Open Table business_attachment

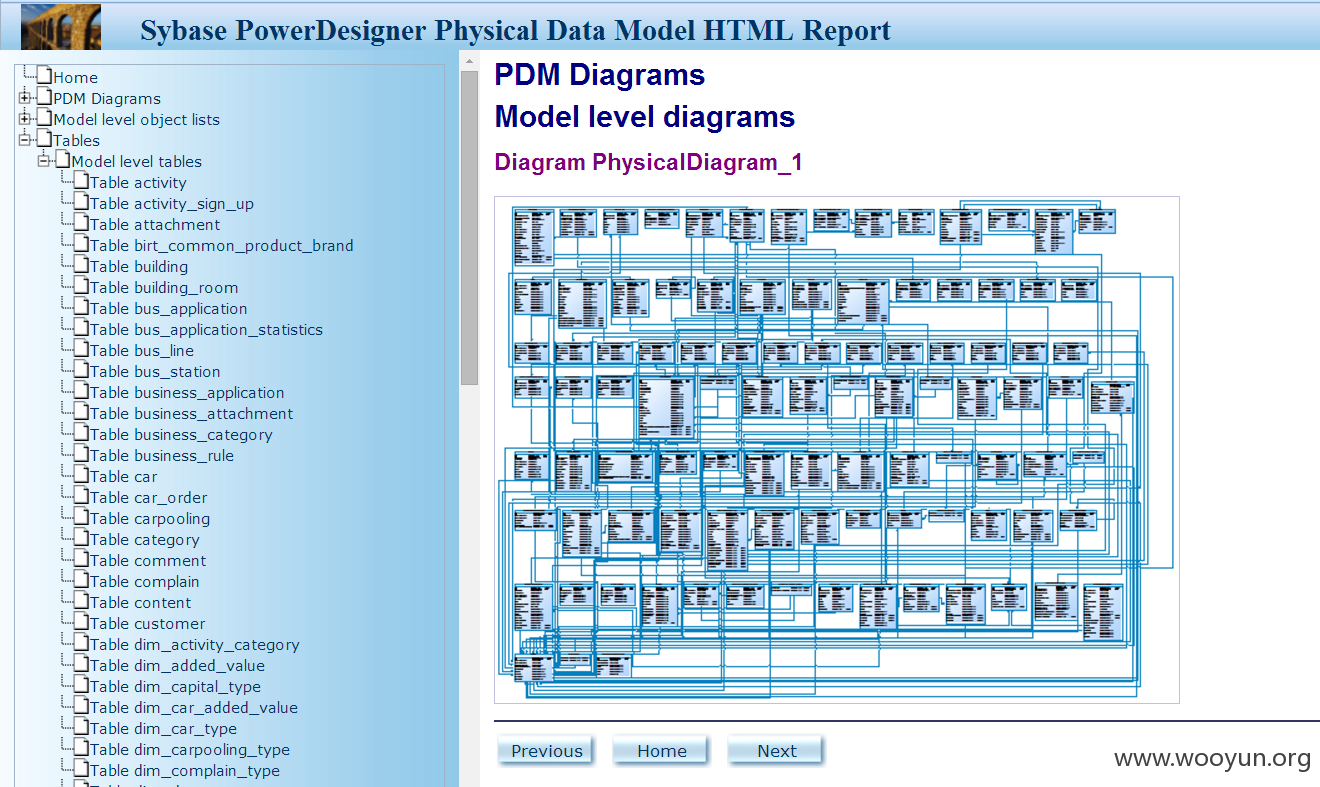click(192, 413)
